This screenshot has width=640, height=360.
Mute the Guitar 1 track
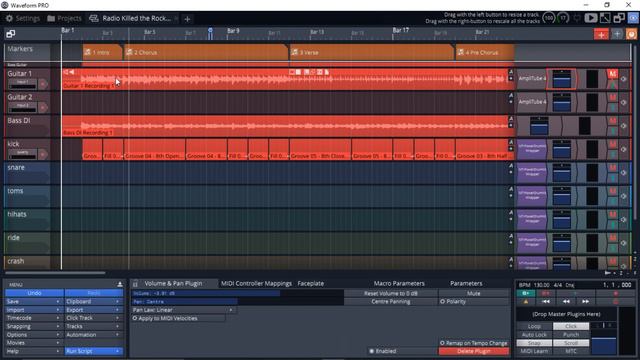(612, 73)
